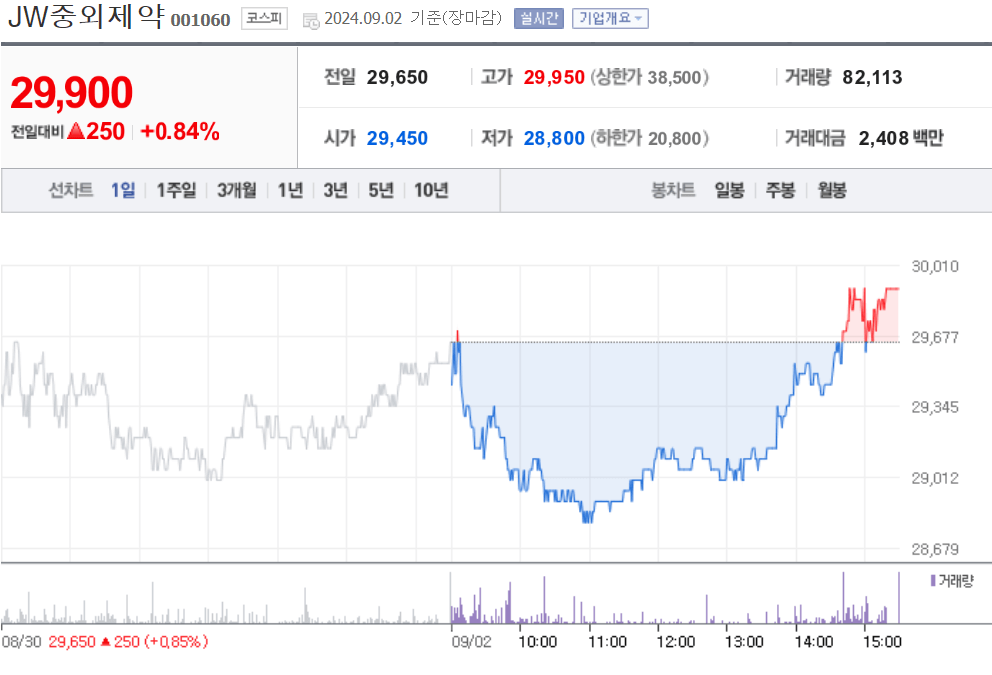
Task: Click the 29,012 y-axis label
Action: click(x=935, y=478)
